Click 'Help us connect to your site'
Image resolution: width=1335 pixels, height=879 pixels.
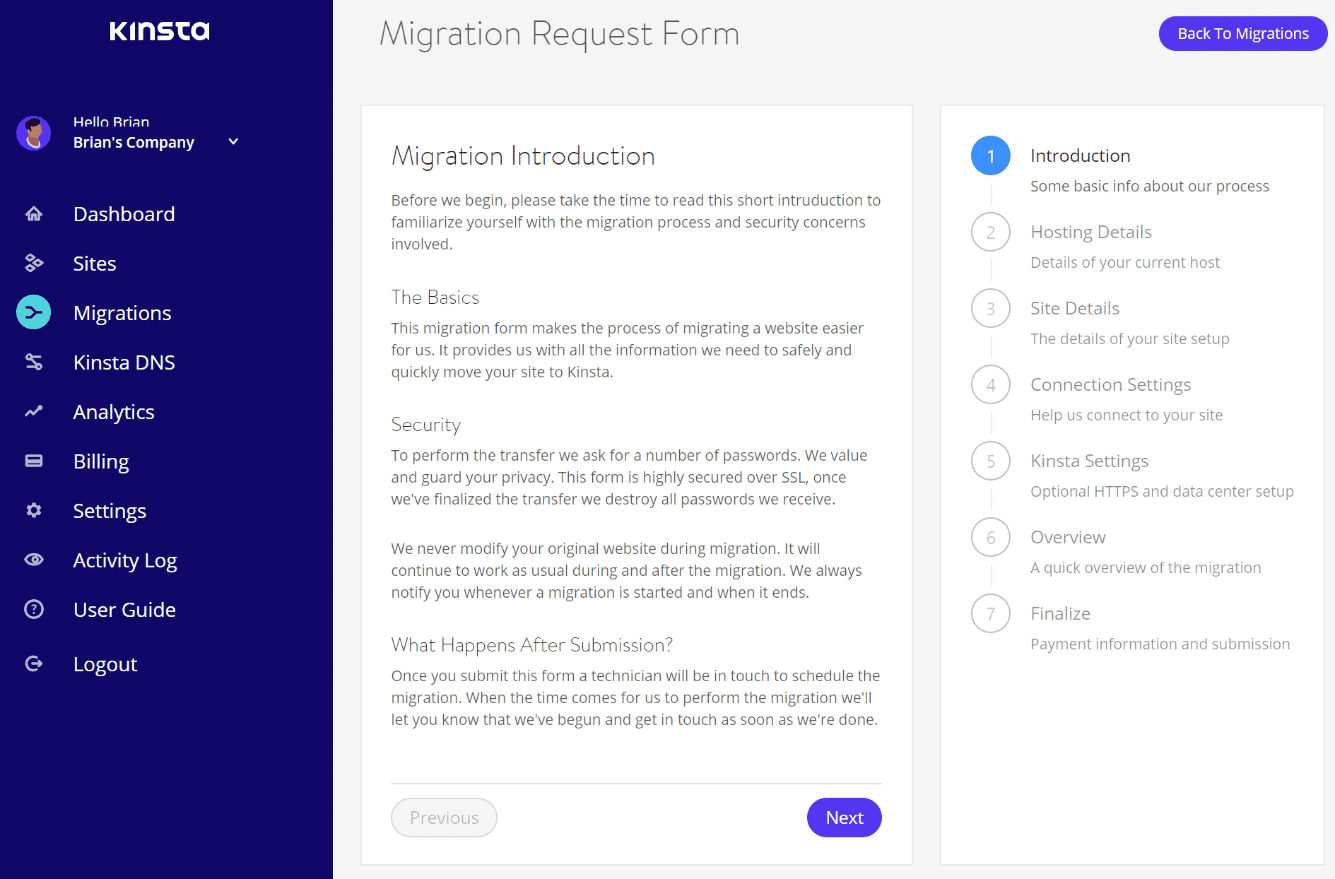click(1126, 415)
